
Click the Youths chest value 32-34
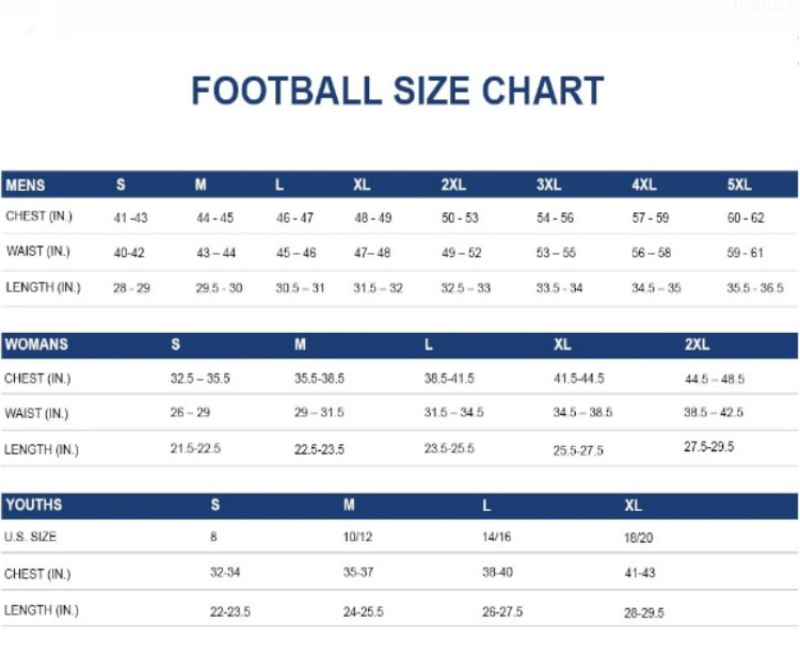click(225, 573)
